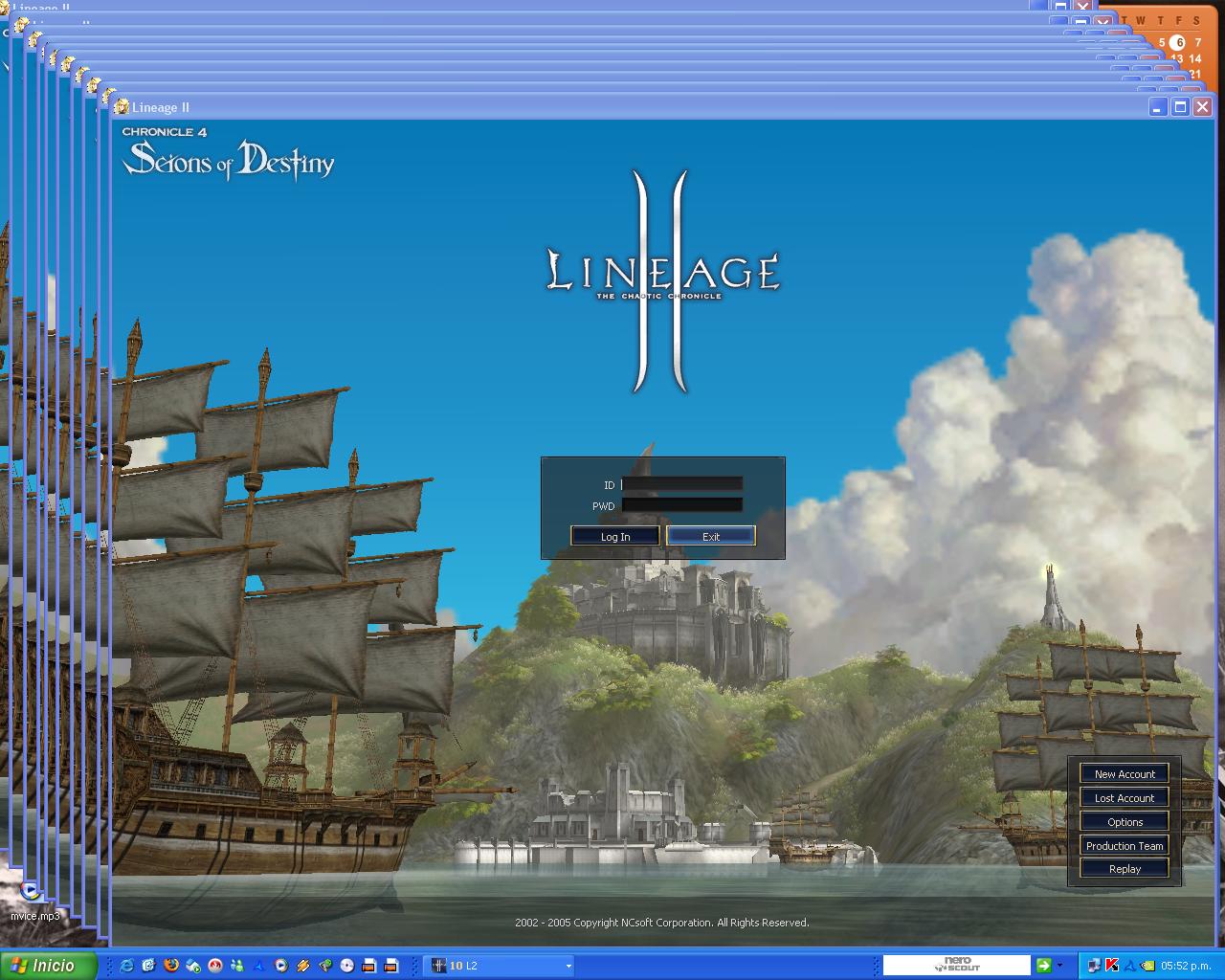
Task: Open the New Account option
Action: pos(1125,773)
